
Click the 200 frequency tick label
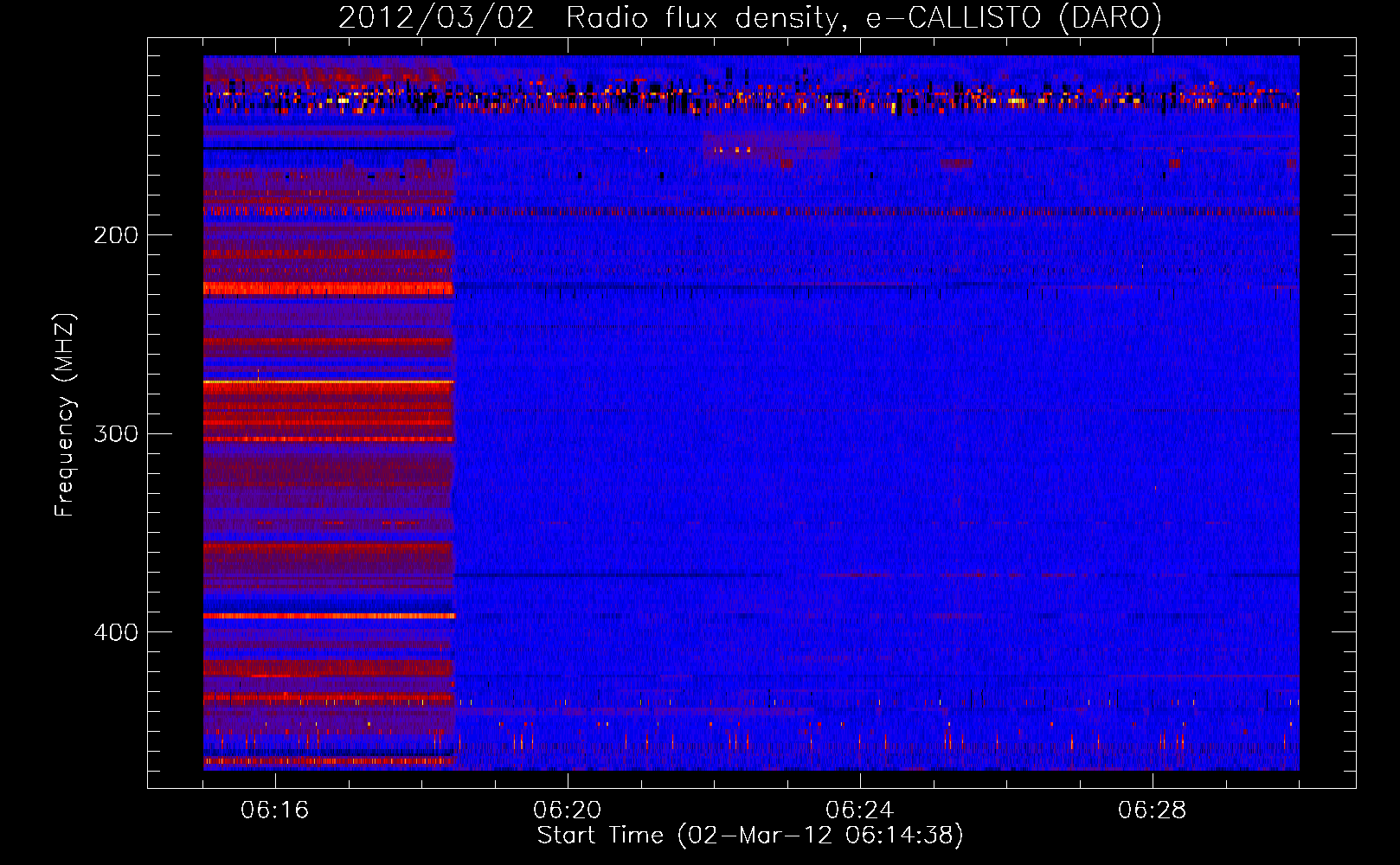click(x=116, y=235)
